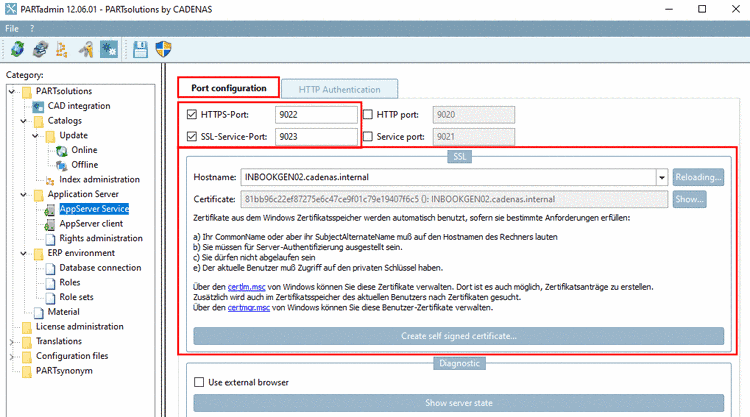The image size is (750, 417).
Task: Click the Online update globe icon
Action: coord(62,151)
